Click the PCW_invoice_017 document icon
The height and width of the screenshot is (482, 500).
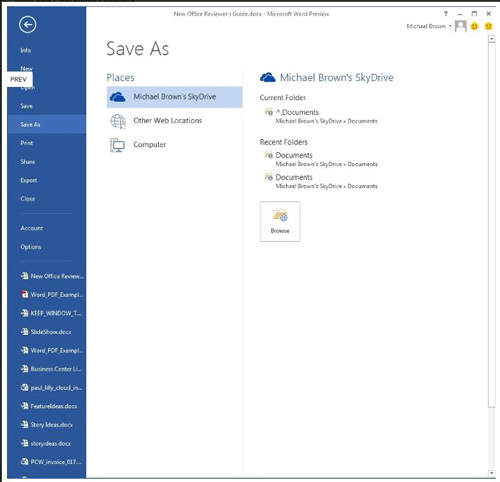pos(24,462)
